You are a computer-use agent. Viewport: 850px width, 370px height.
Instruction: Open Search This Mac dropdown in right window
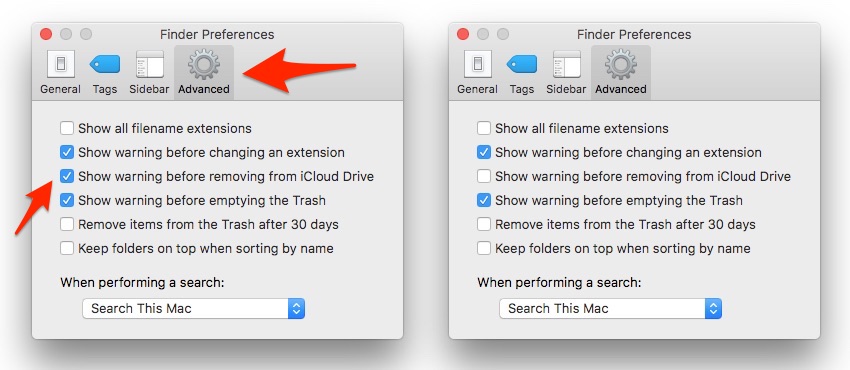coord(610,309)
